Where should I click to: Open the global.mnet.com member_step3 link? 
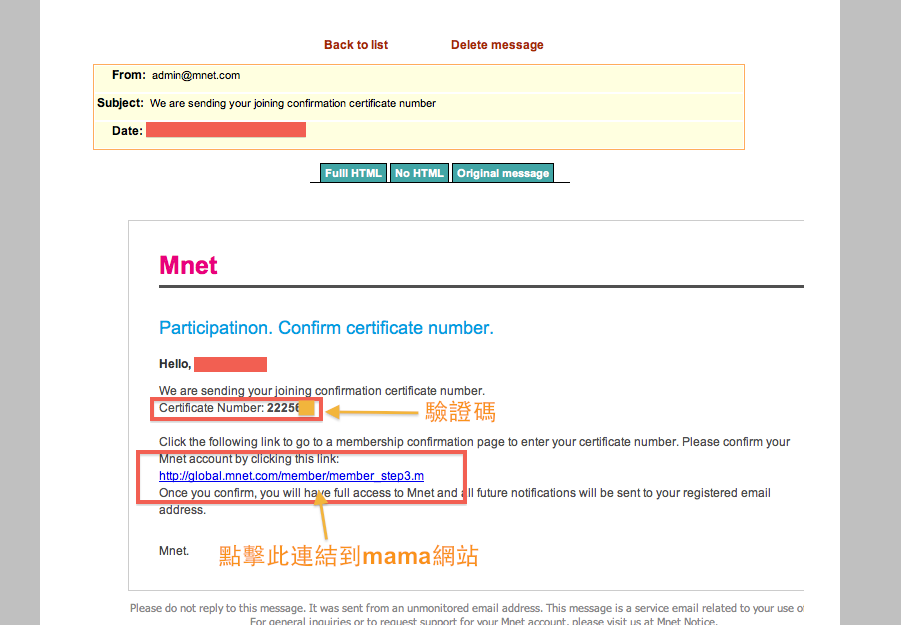[x=291, y=476]
